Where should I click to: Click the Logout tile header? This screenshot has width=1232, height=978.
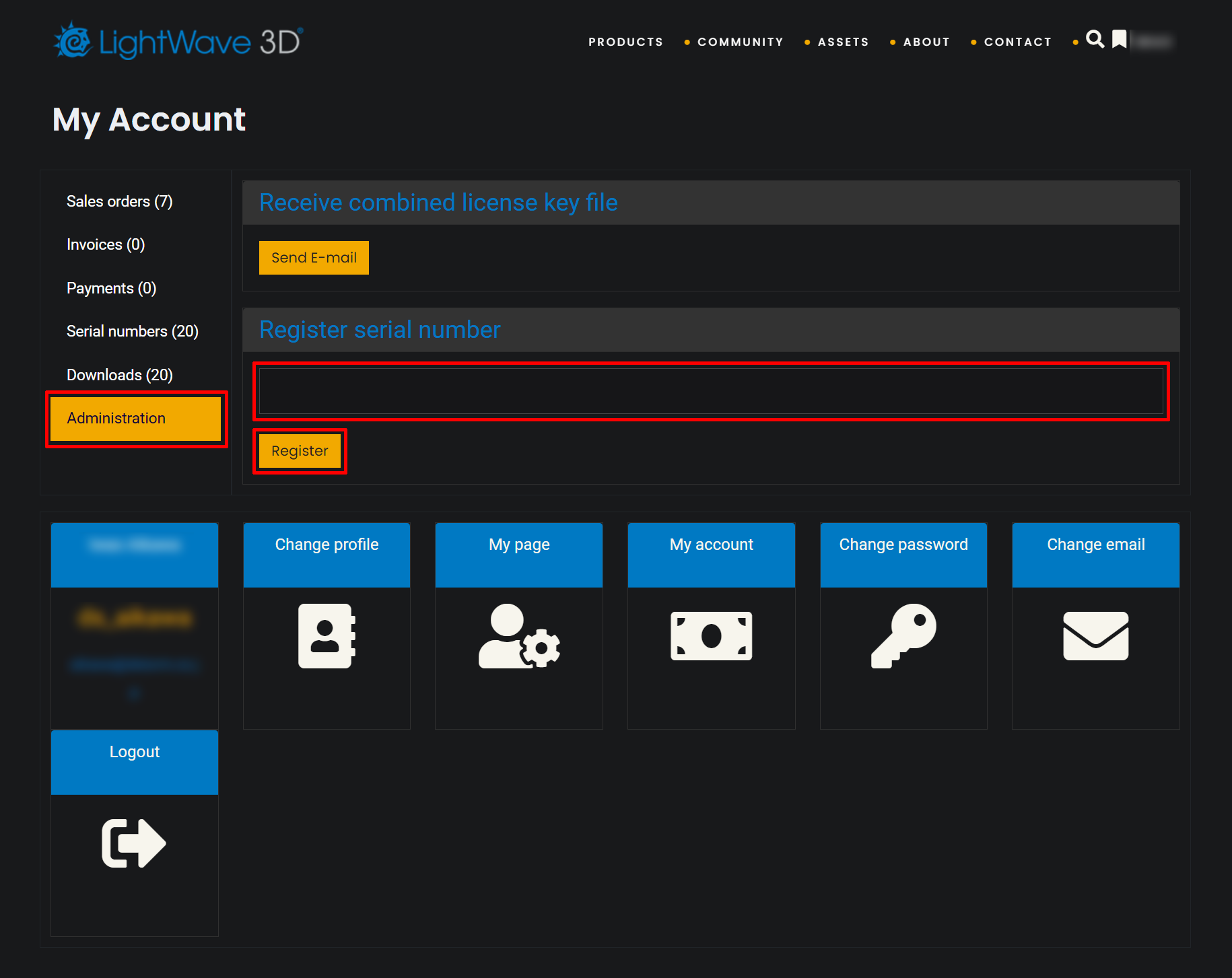pos(135,763)
